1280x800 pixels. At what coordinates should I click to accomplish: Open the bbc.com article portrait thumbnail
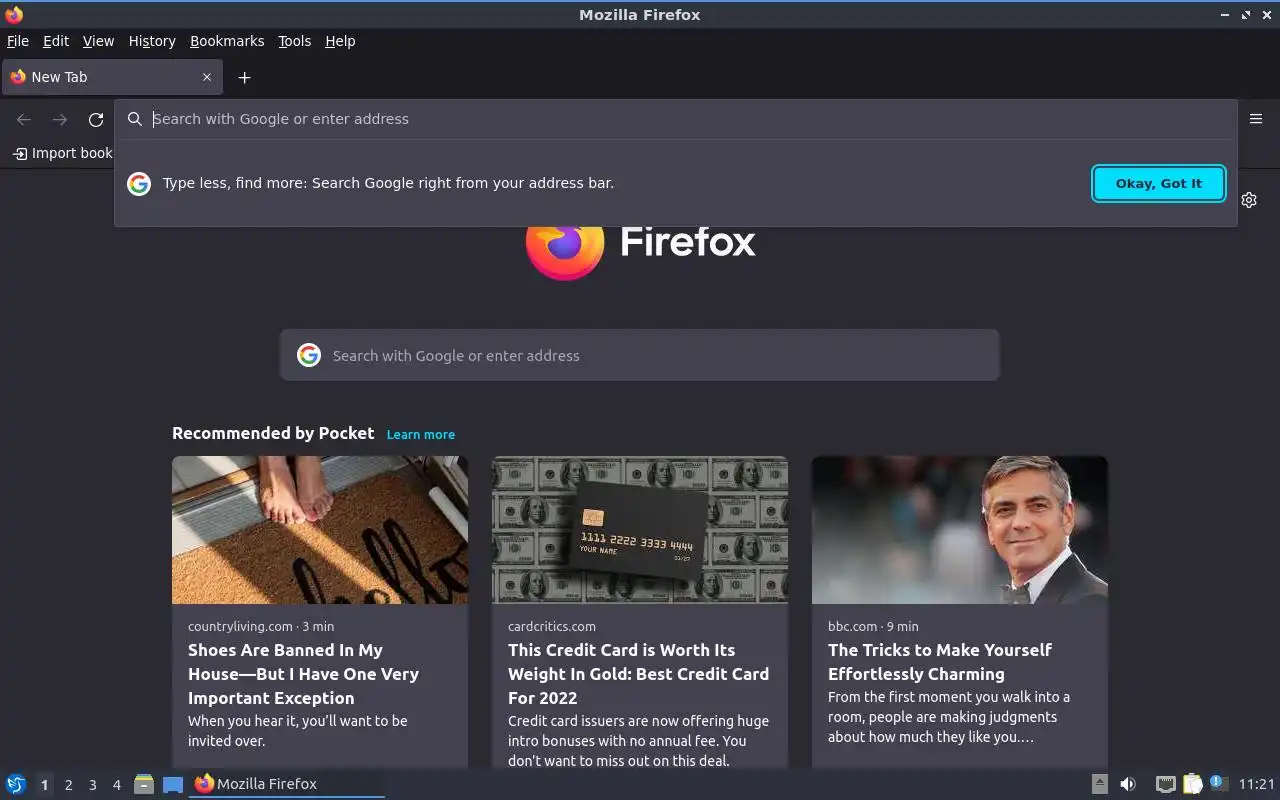(x=960, y=530)
